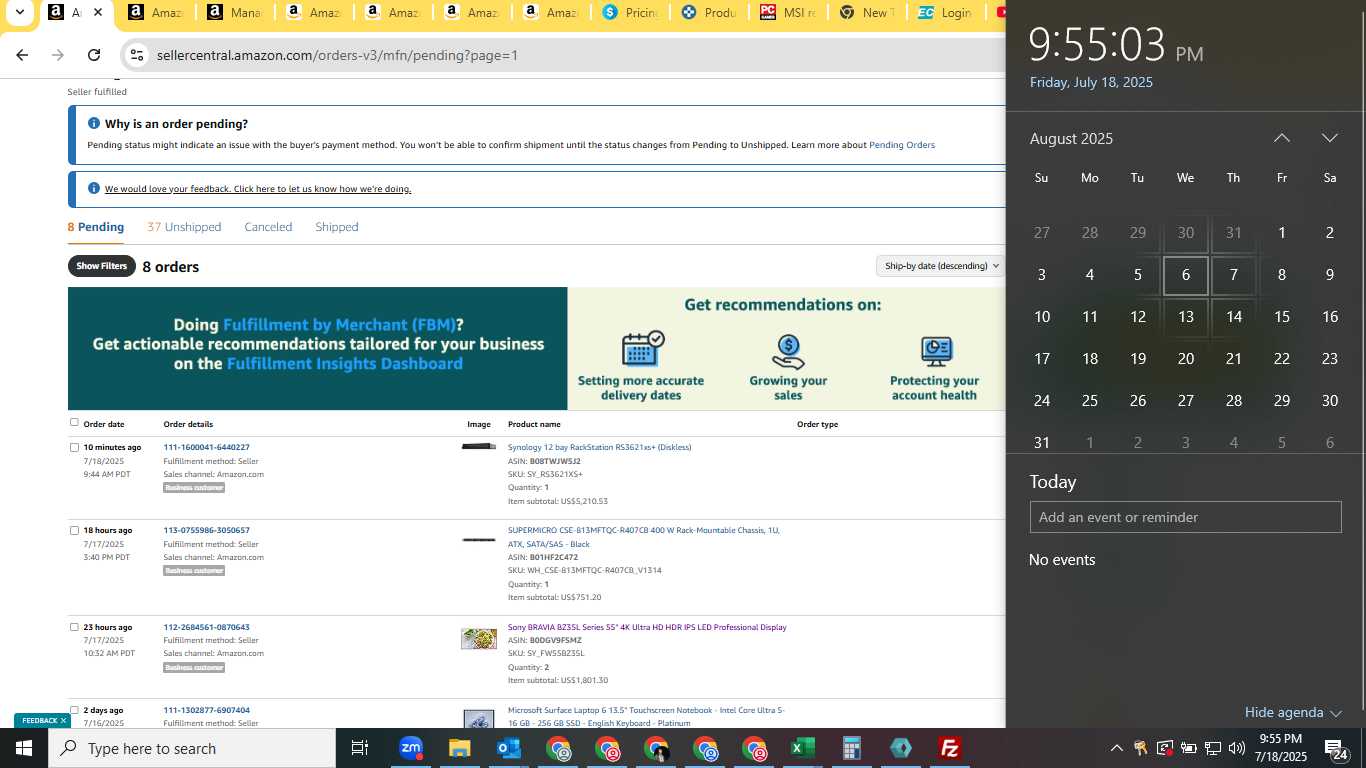
Task: Click the taskbar clock showing 9:55 PM
Action: click(x=1280, y=748)
